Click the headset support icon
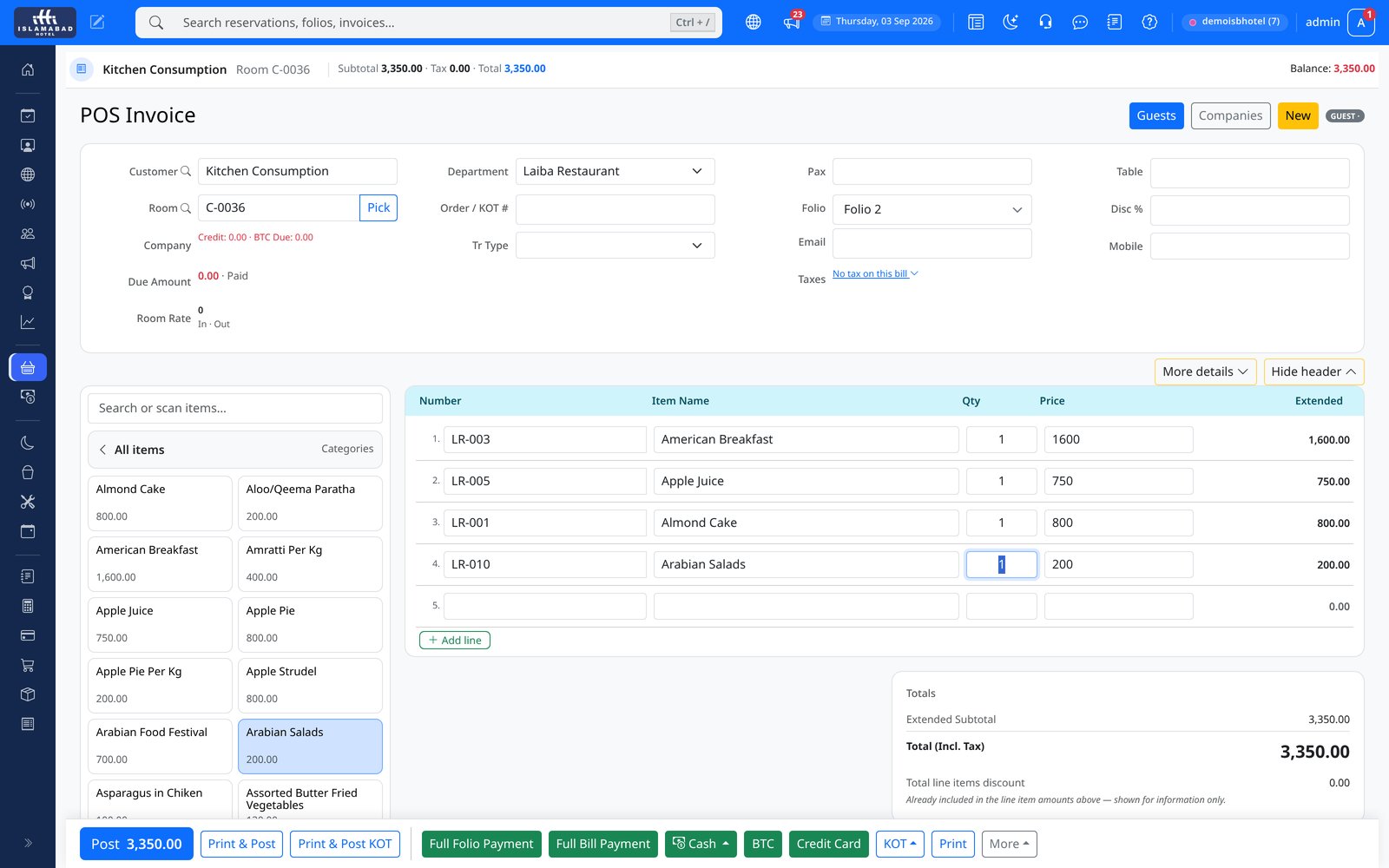Screen dimensions: 1389x868 tap(1045, 23)
